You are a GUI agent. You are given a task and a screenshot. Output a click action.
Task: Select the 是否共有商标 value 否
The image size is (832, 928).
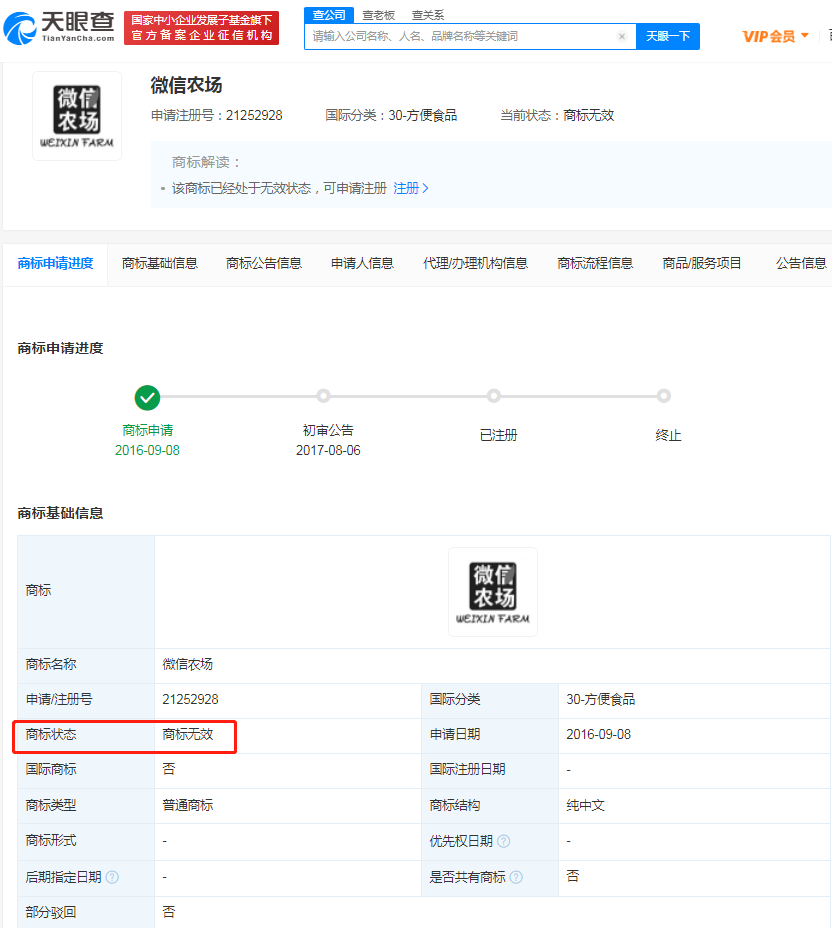[573, 876]
